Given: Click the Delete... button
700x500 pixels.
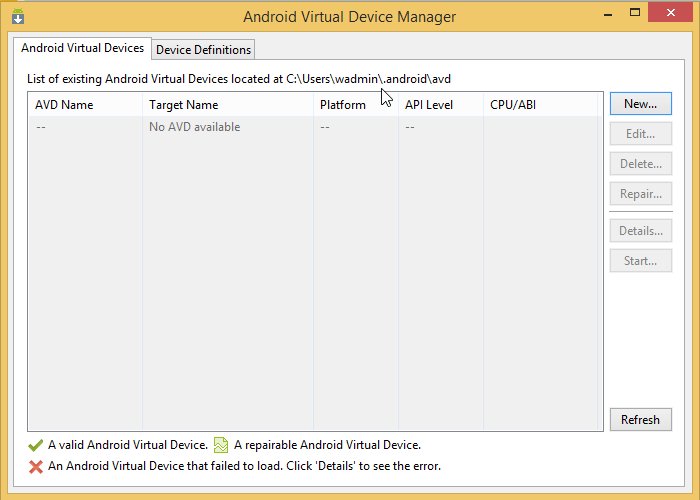Looking at the screenshot, I should [641, 164].
